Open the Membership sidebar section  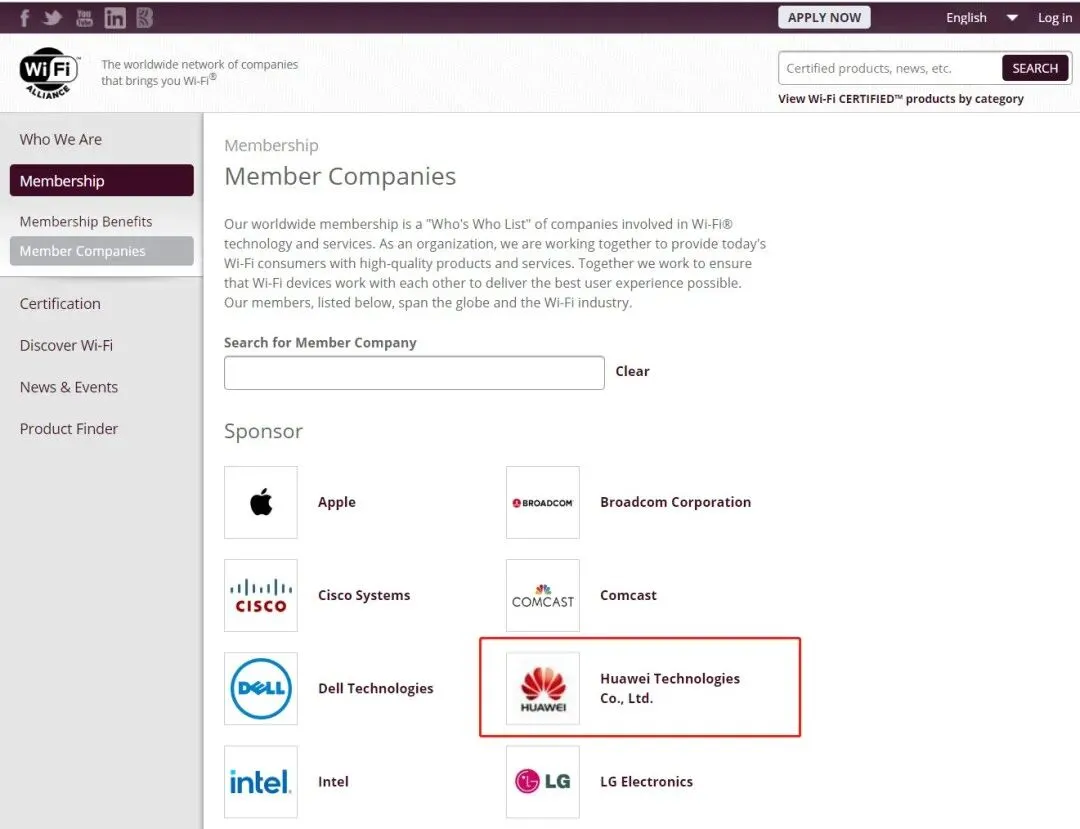(101, 181)
